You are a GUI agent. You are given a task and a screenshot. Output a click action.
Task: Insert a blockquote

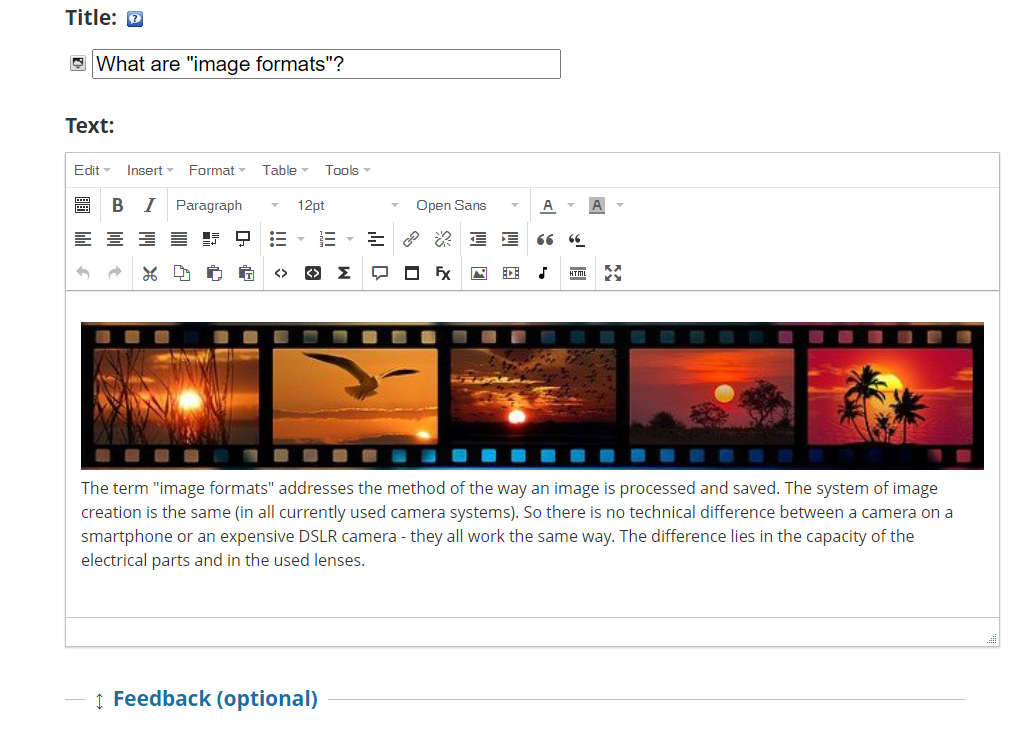545,240
